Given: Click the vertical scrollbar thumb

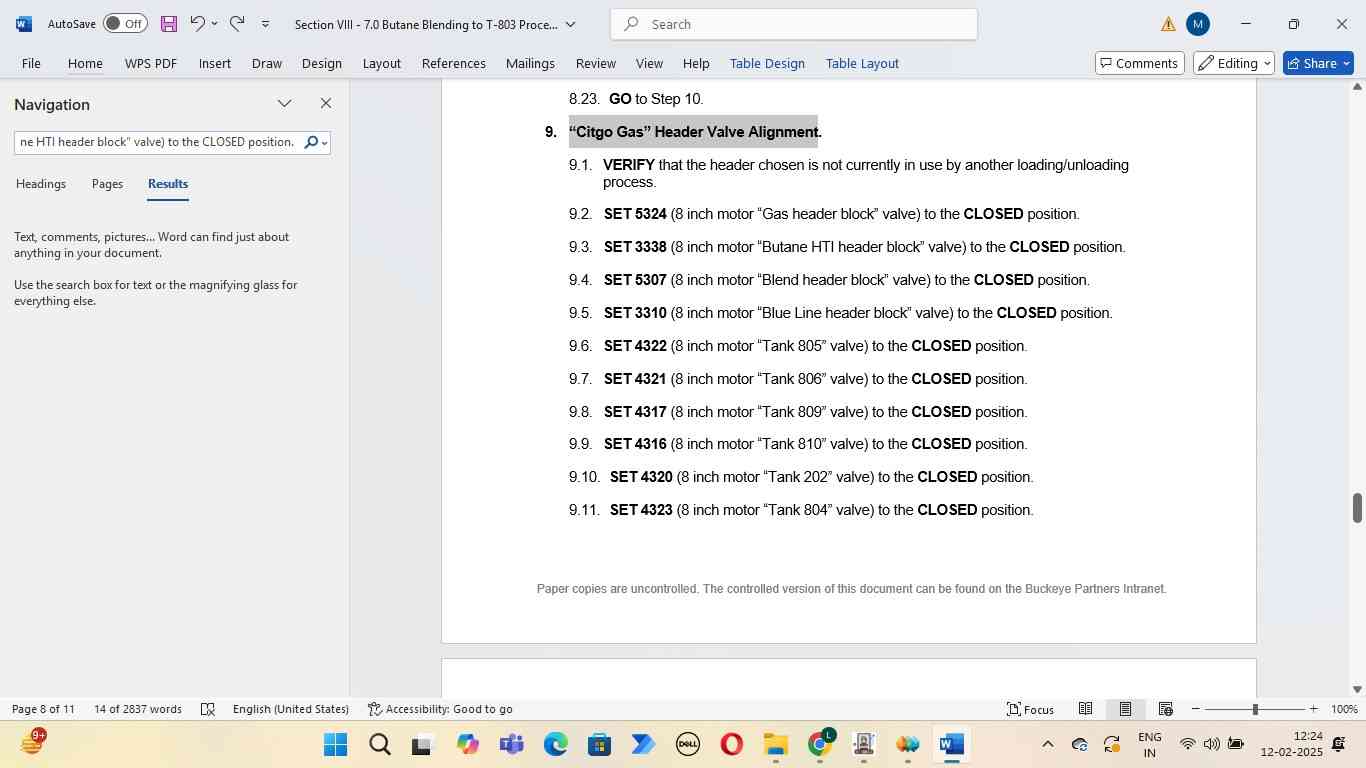Looking at the screenshot, I should [1357, 507].
